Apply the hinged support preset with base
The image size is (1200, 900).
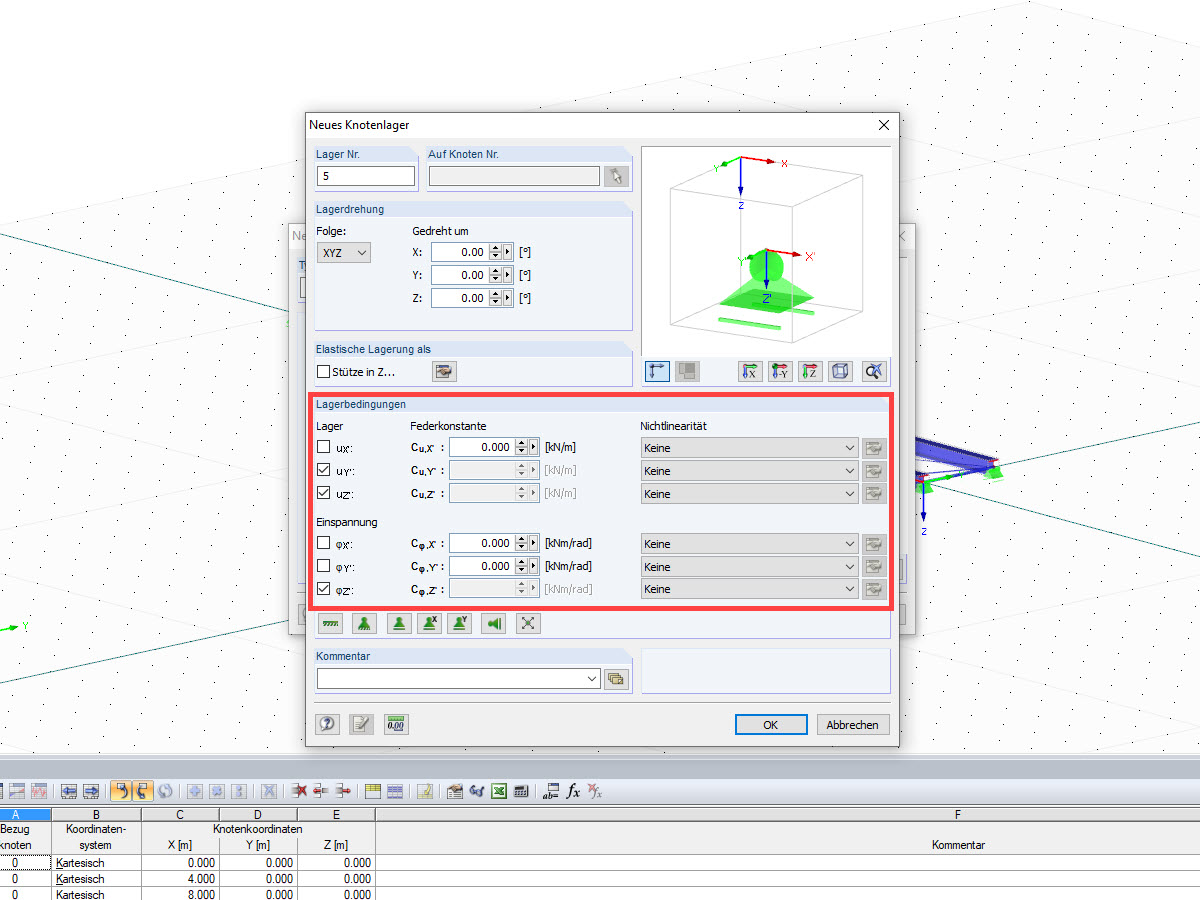[x=364, y=623]
